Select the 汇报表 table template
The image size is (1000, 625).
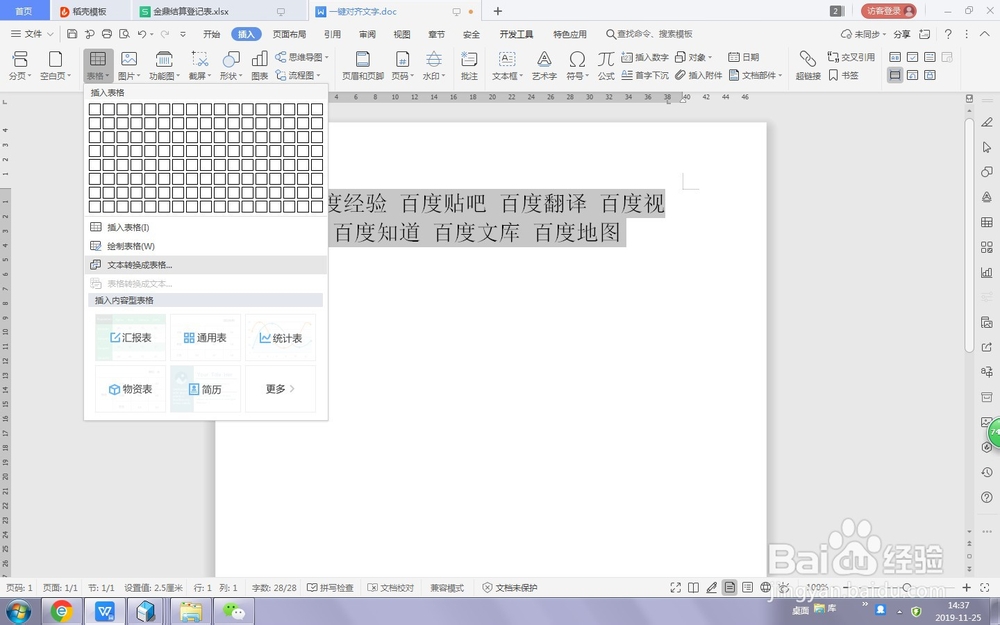click(131, 337)
